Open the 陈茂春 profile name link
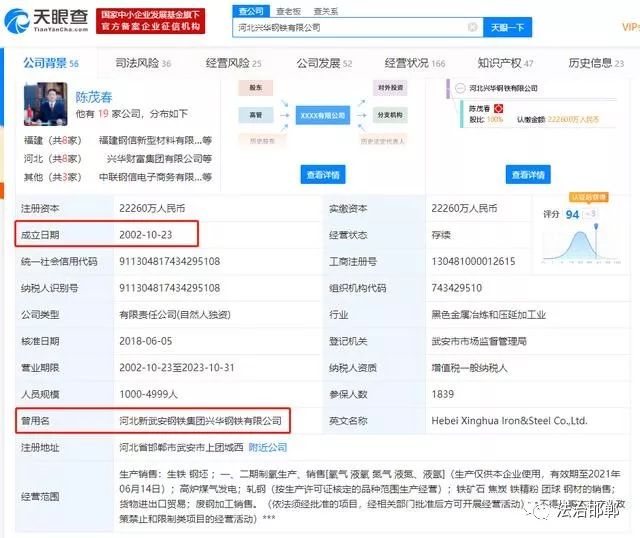640x538 pixels. [93, 97]
